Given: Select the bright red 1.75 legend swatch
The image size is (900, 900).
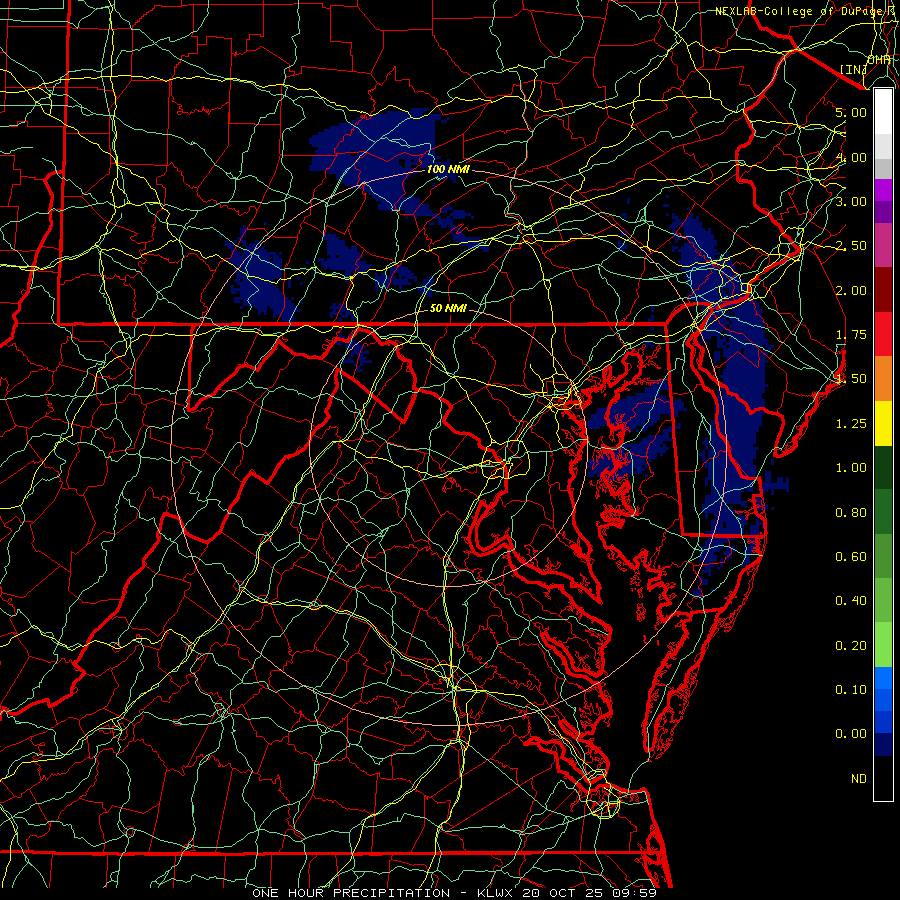Looking at the screenshot, I should [883, 334].
